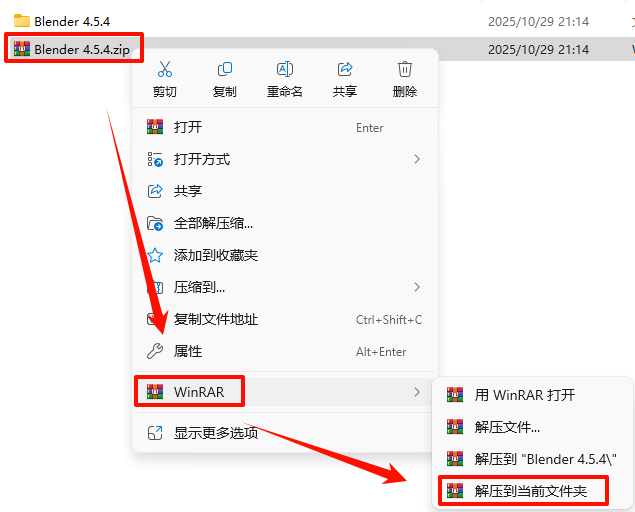635x512 pixels.
Task: Expand the 压缩到... submenu chevron
Action: click(x=417, y=287)
